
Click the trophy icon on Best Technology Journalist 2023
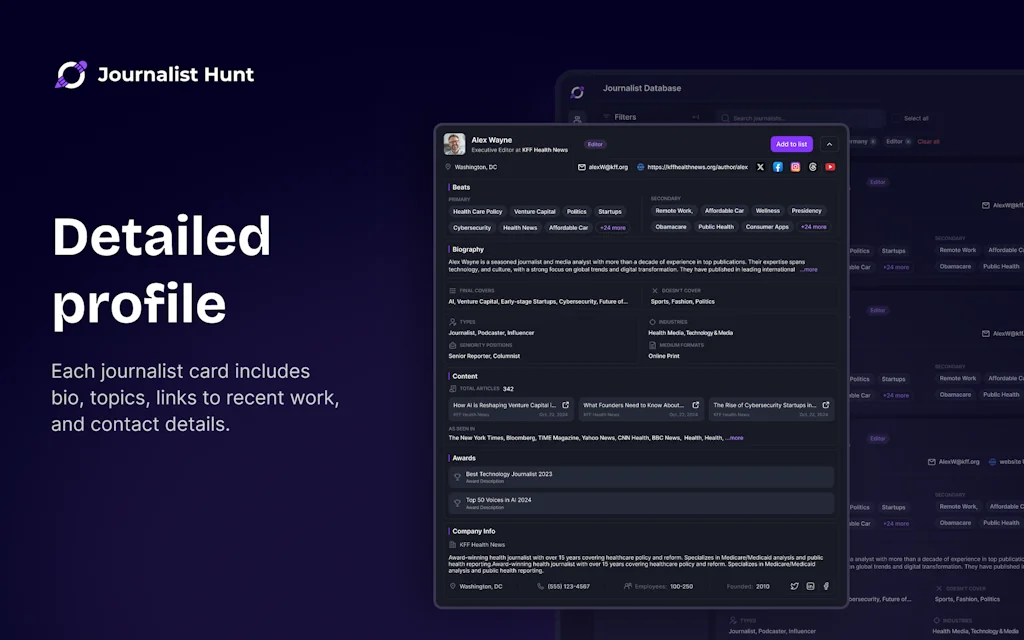pyautogui.click(x=456, y=476)
